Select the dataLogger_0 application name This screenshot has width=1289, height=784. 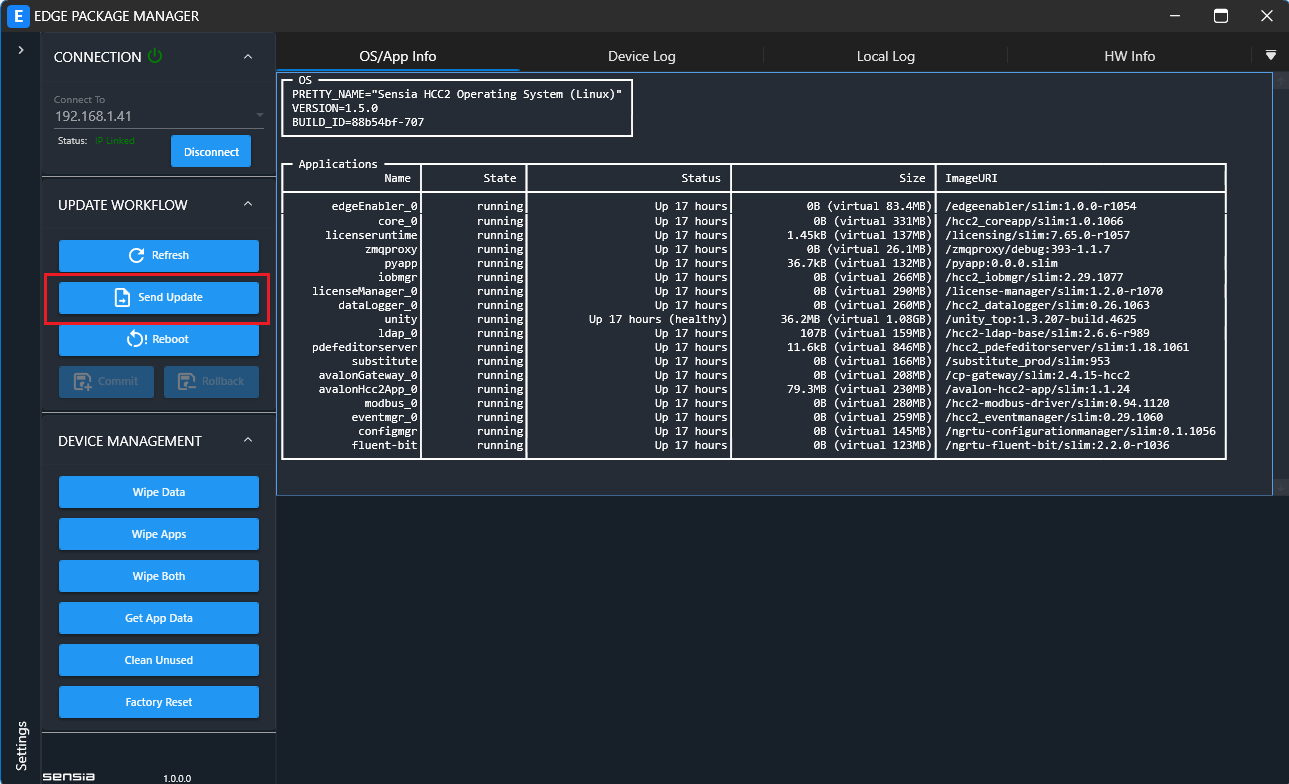pos(377,304)
